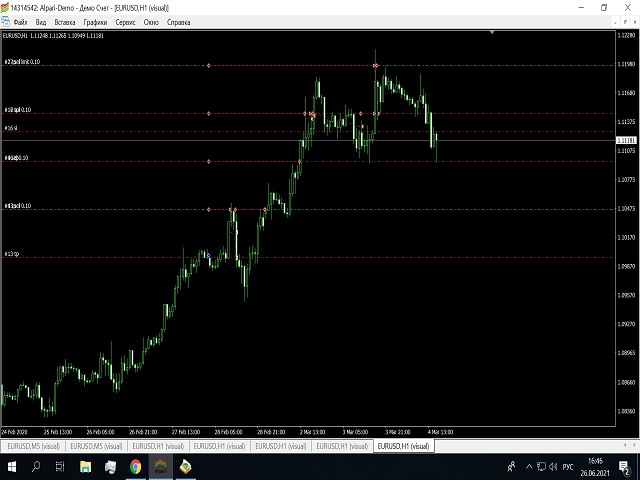Restore the inner chart window
This screenshot has width=640, height=480.
coord(625,22)
